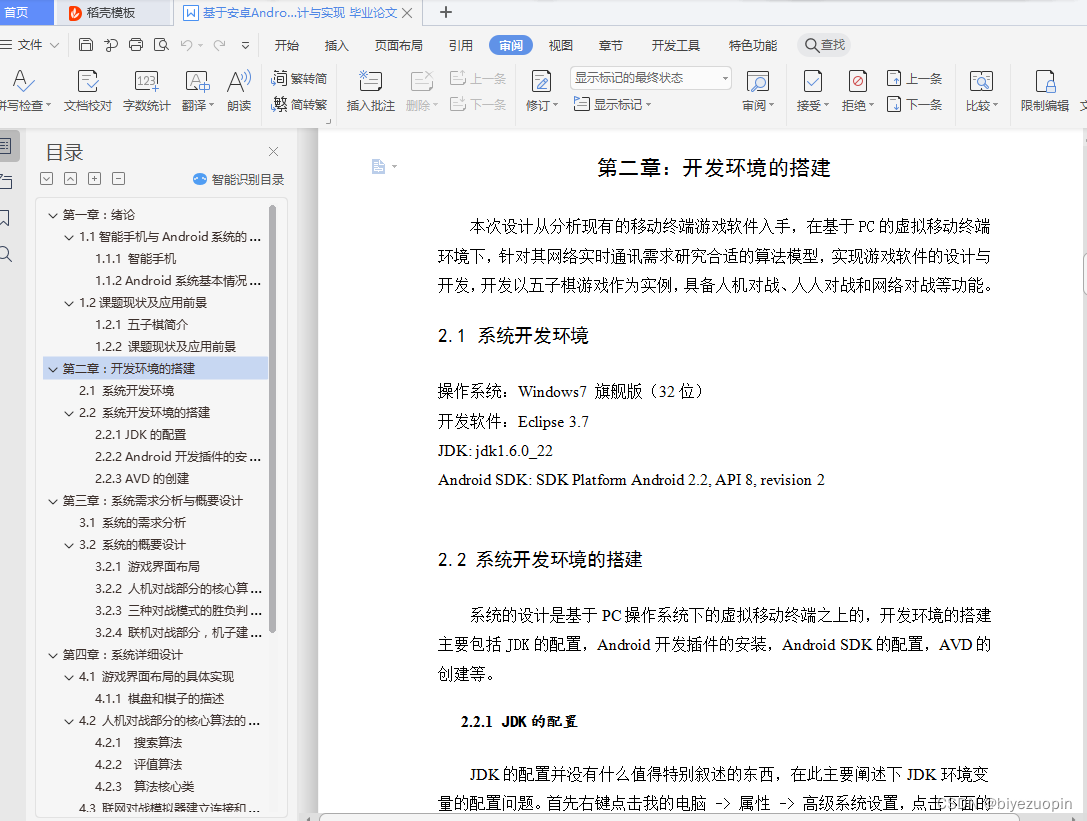The height and width of the screenshot is (821, 1087).
Task: Click the Save icon in quick toolbar
Action: [86, 45]
